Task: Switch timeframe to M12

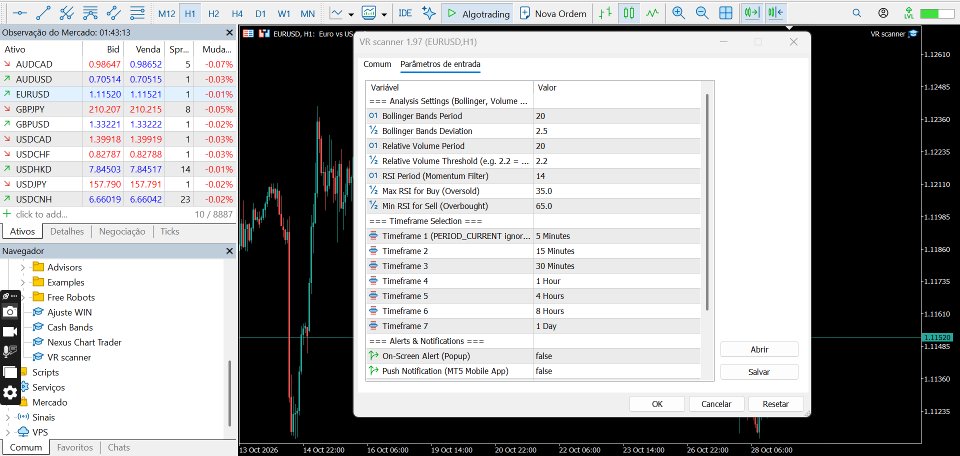Action: click(167, 13)
